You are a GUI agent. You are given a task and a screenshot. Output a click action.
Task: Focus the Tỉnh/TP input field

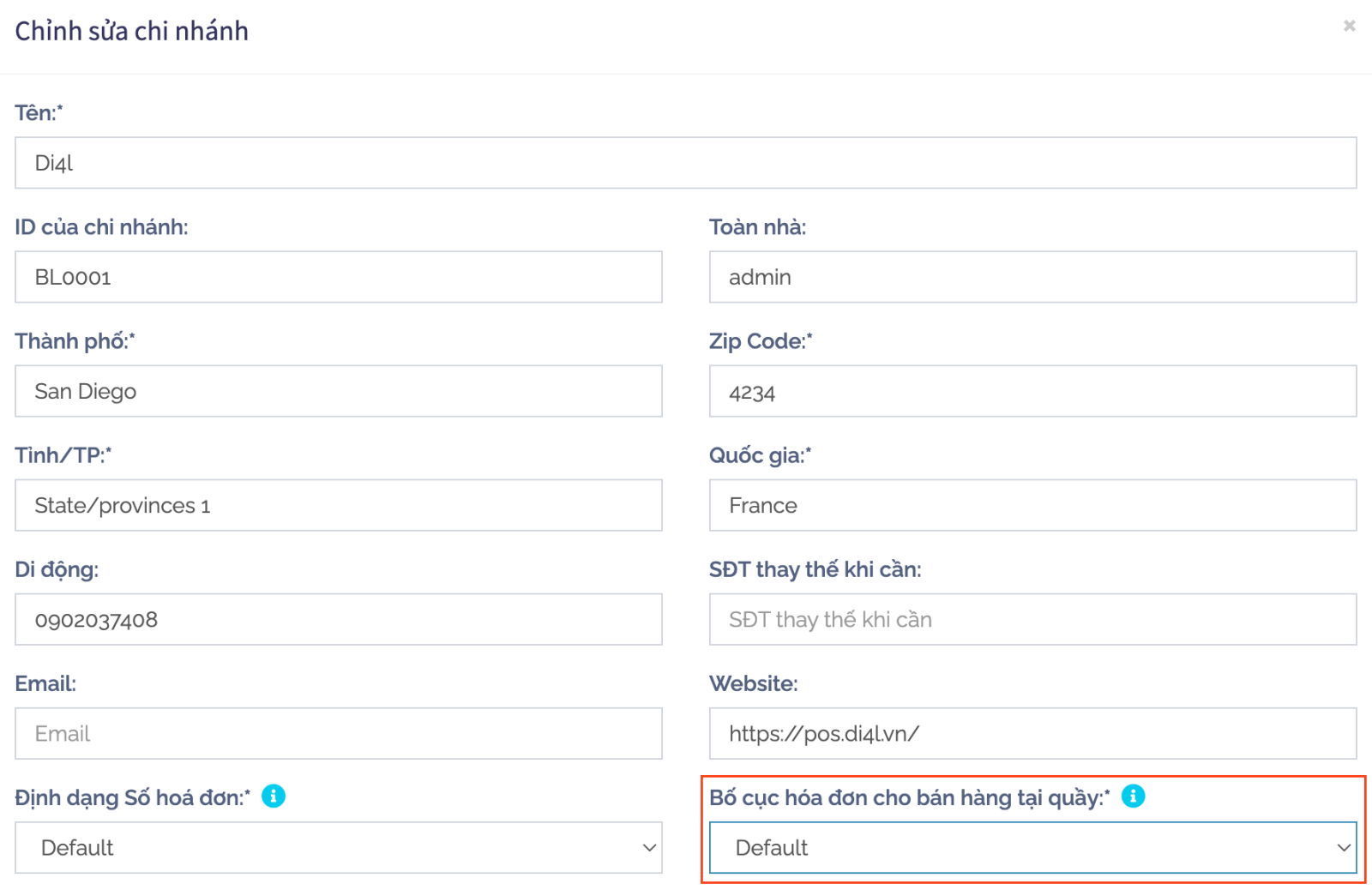pos(339,505)
